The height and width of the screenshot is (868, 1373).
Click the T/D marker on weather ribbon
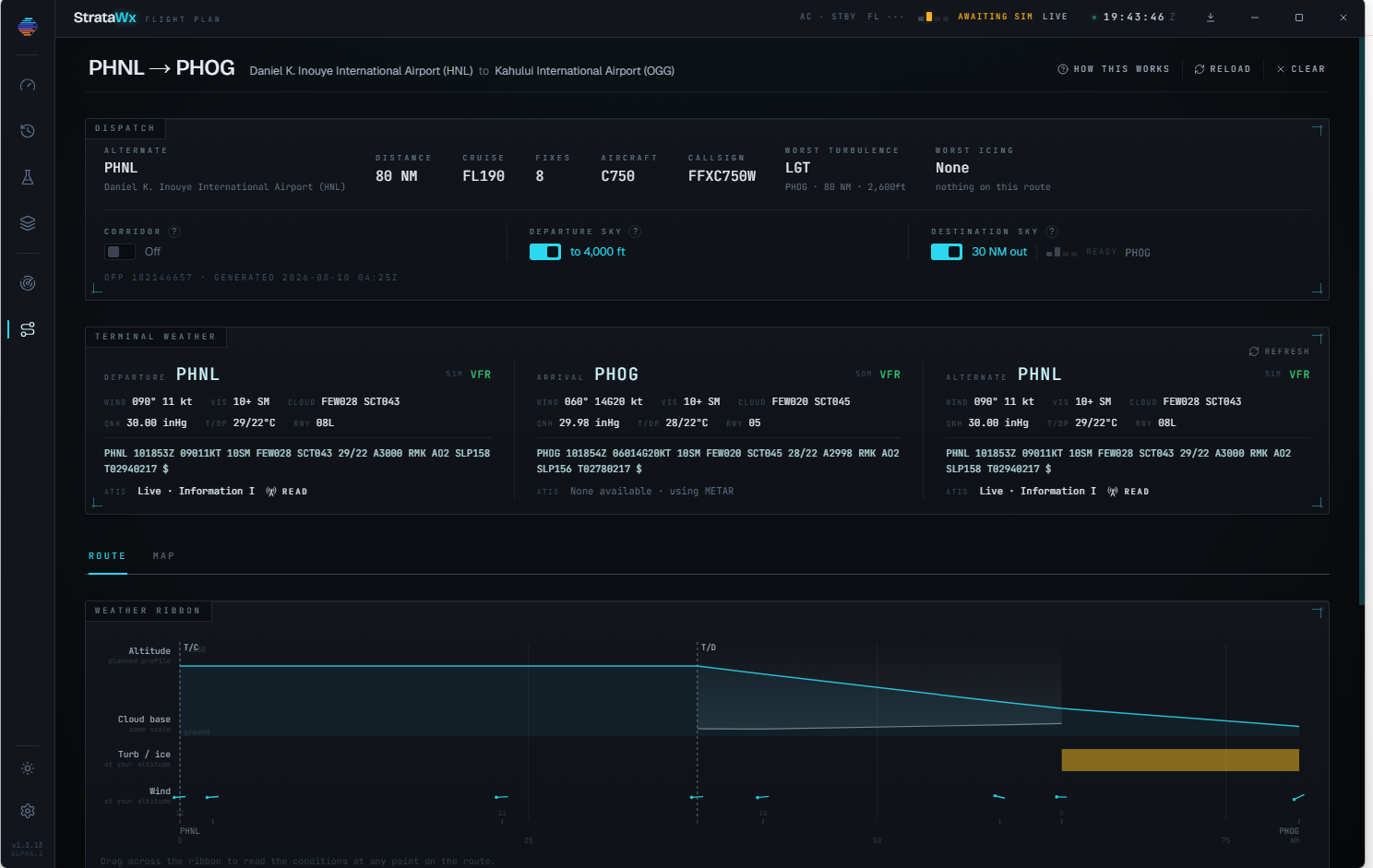click(x=708, y=648)
